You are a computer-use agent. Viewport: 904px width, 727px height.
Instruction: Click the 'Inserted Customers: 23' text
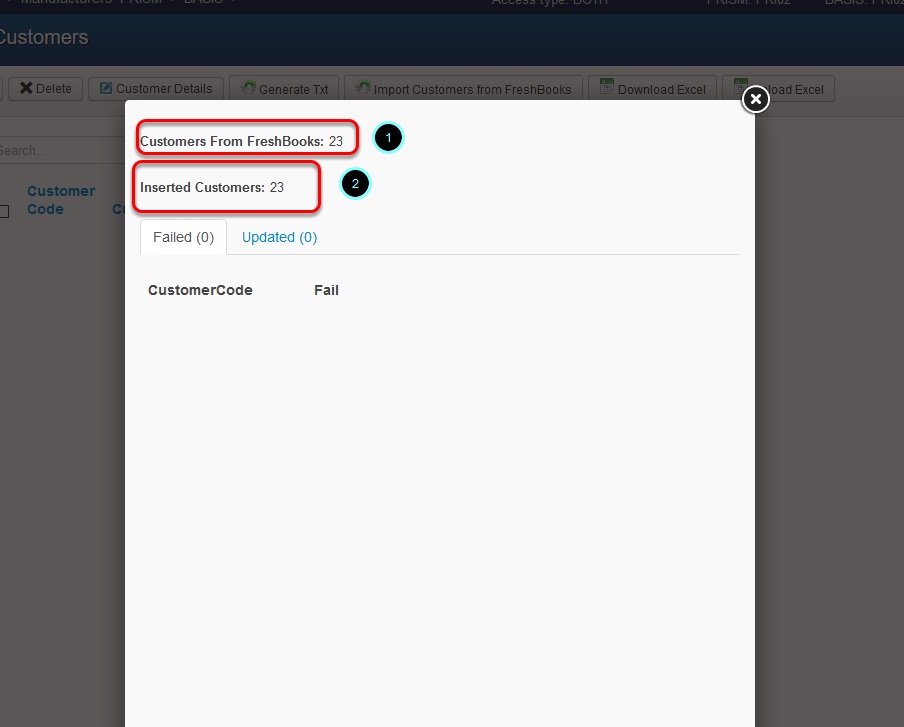click(x=212, y=187)
